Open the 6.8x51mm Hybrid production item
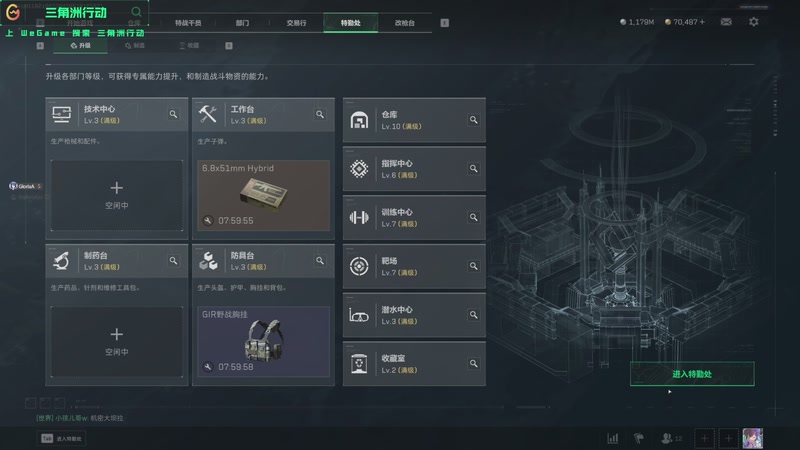Viewport: 800px width, 450px height. click(x=263, y=195)
